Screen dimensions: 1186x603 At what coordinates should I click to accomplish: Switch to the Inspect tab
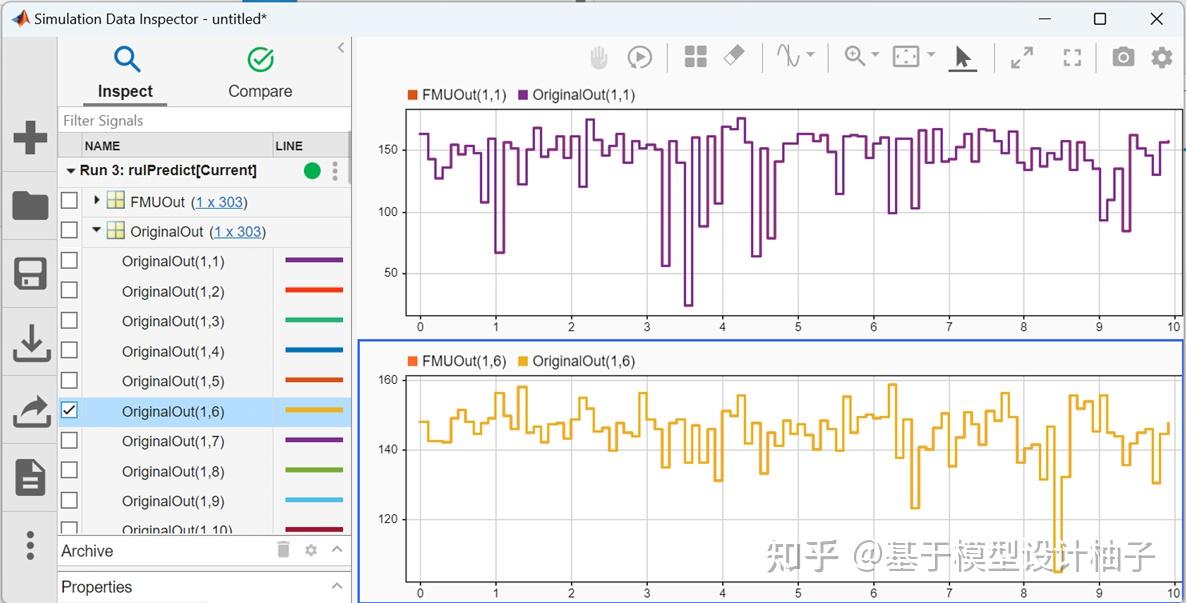click(125, 74)
